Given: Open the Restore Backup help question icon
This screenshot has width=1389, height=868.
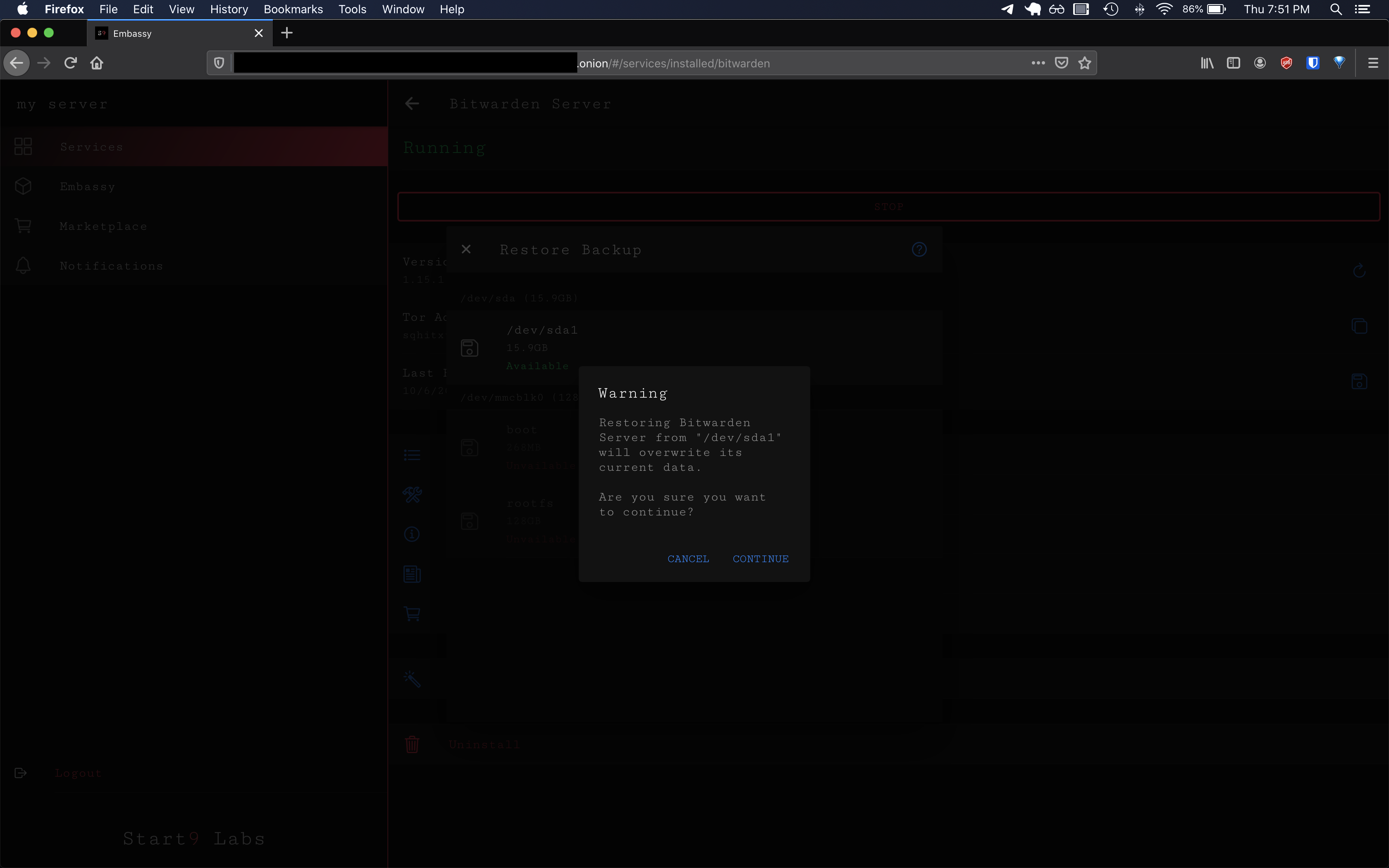Looking at the screenshot, I should (919, 249).
